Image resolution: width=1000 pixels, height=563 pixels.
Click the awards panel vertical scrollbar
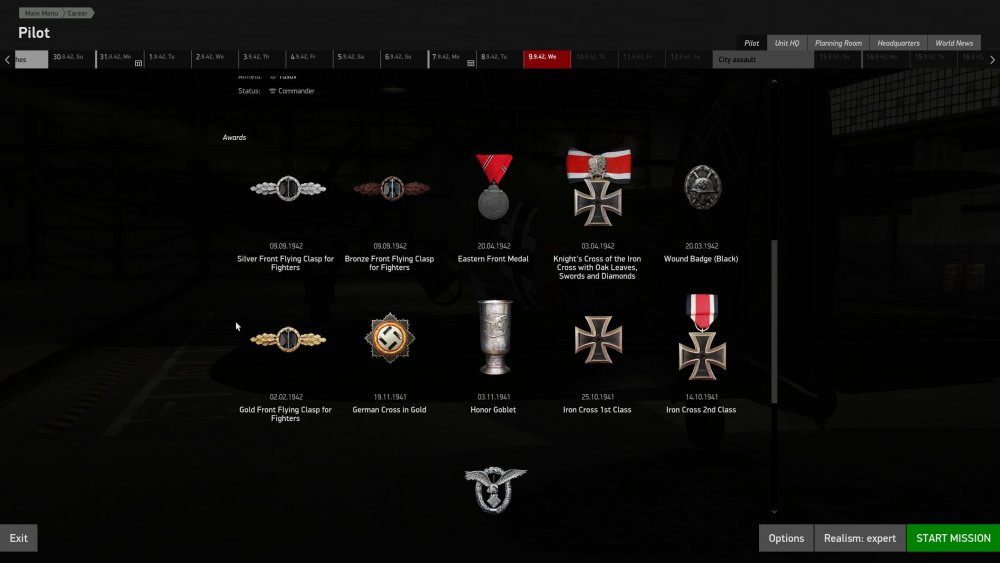click(x=774, y=321)
